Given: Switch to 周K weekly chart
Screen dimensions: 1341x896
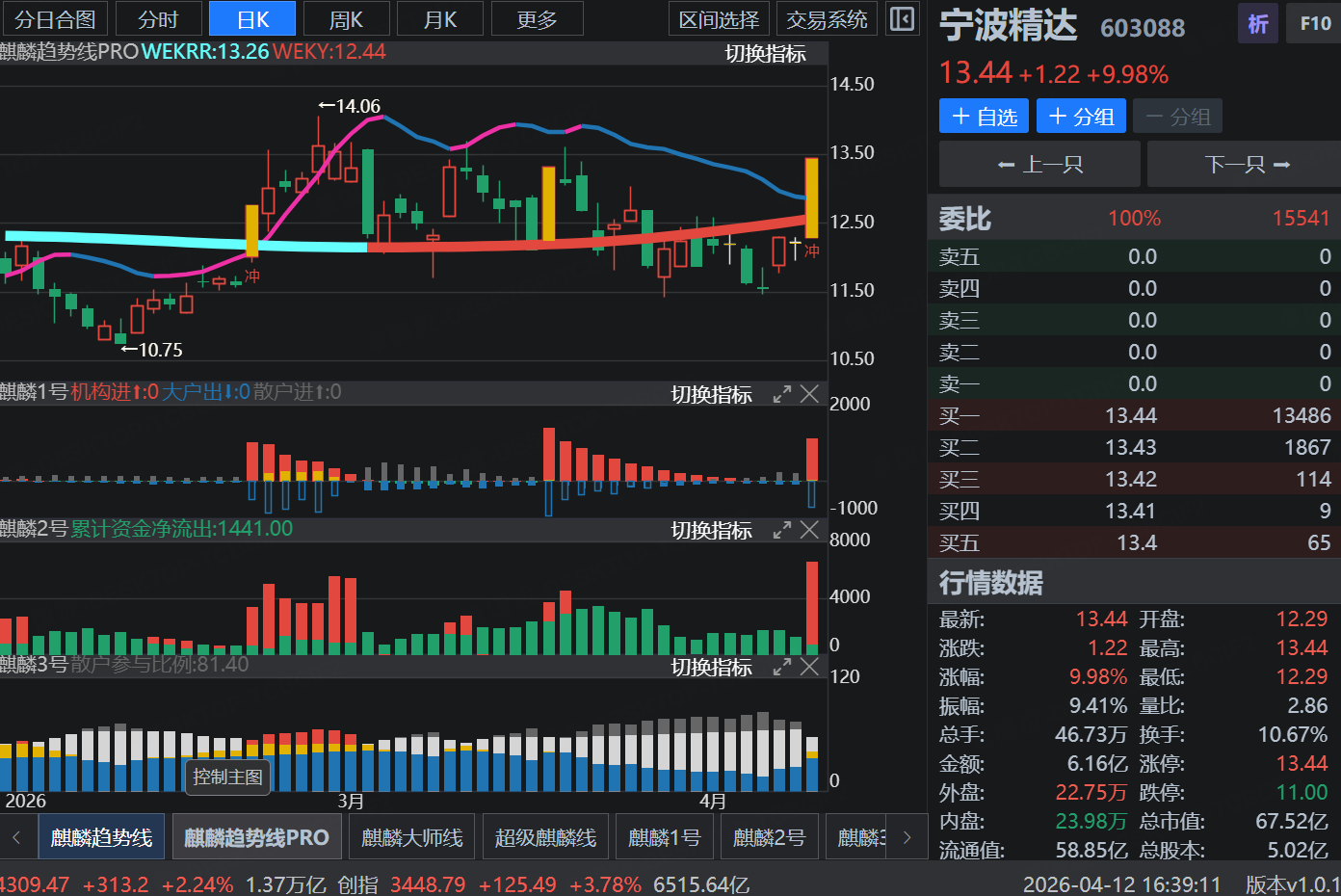Looking at the screenshot, I should point(346,19).
